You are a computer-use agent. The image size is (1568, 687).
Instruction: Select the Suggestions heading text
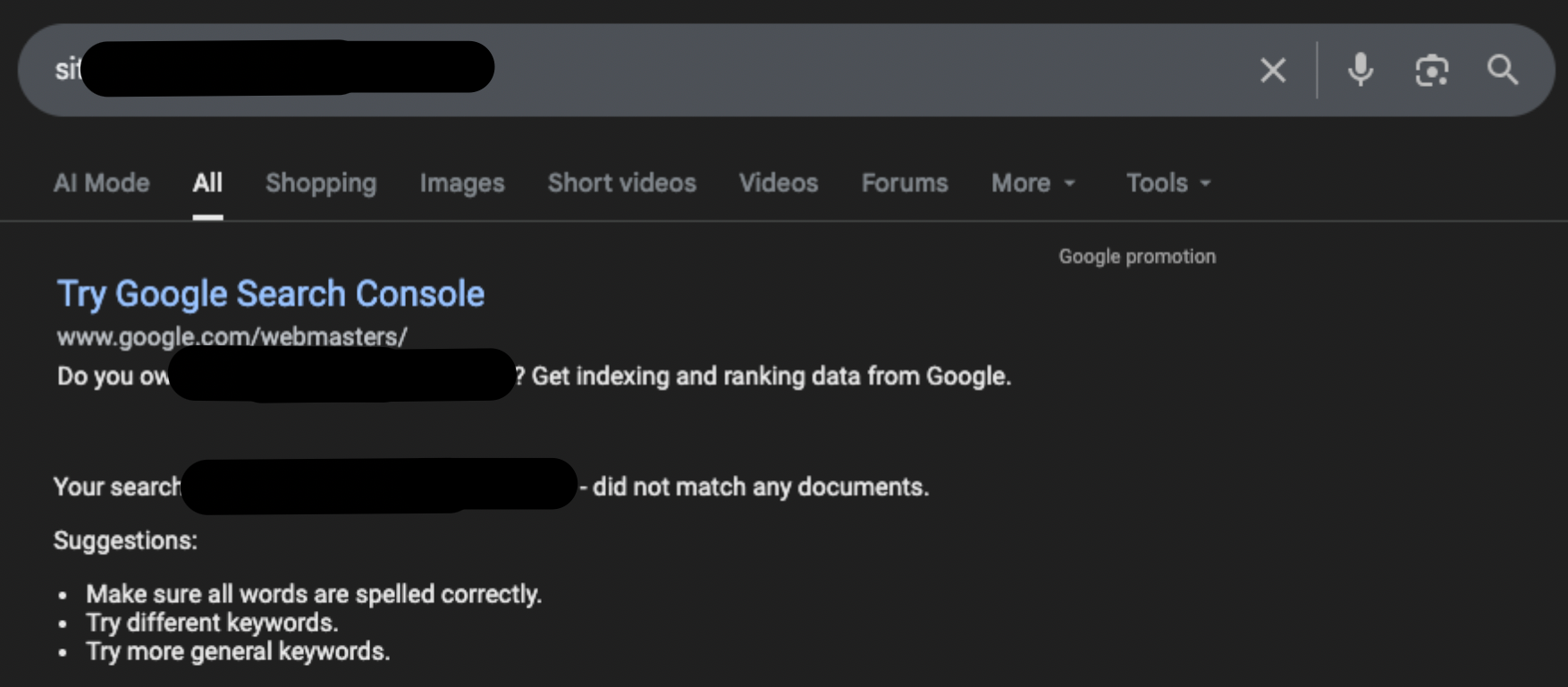[125, 540]
